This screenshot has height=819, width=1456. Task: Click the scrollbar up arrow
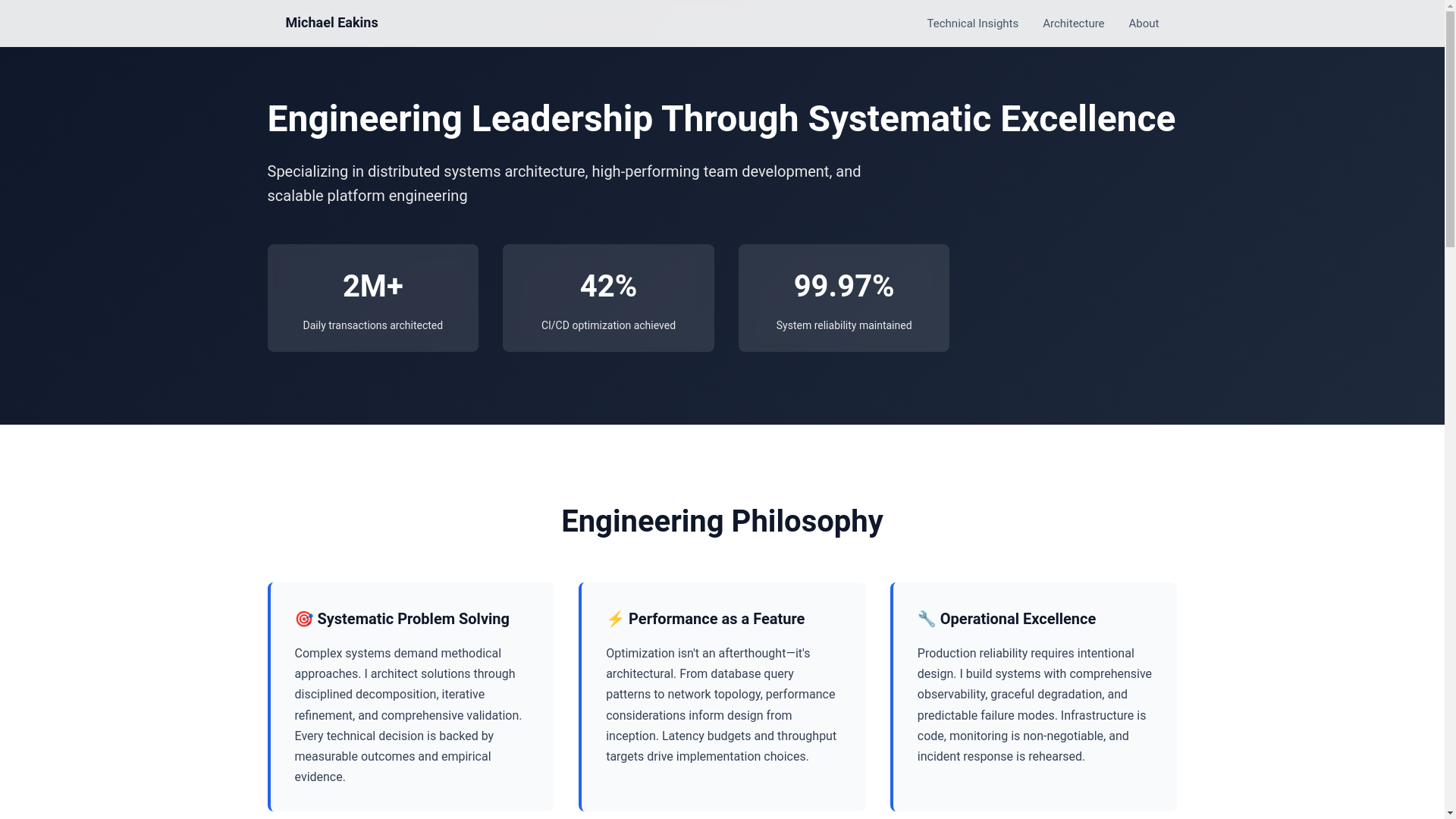click(x=1450, y=6)
